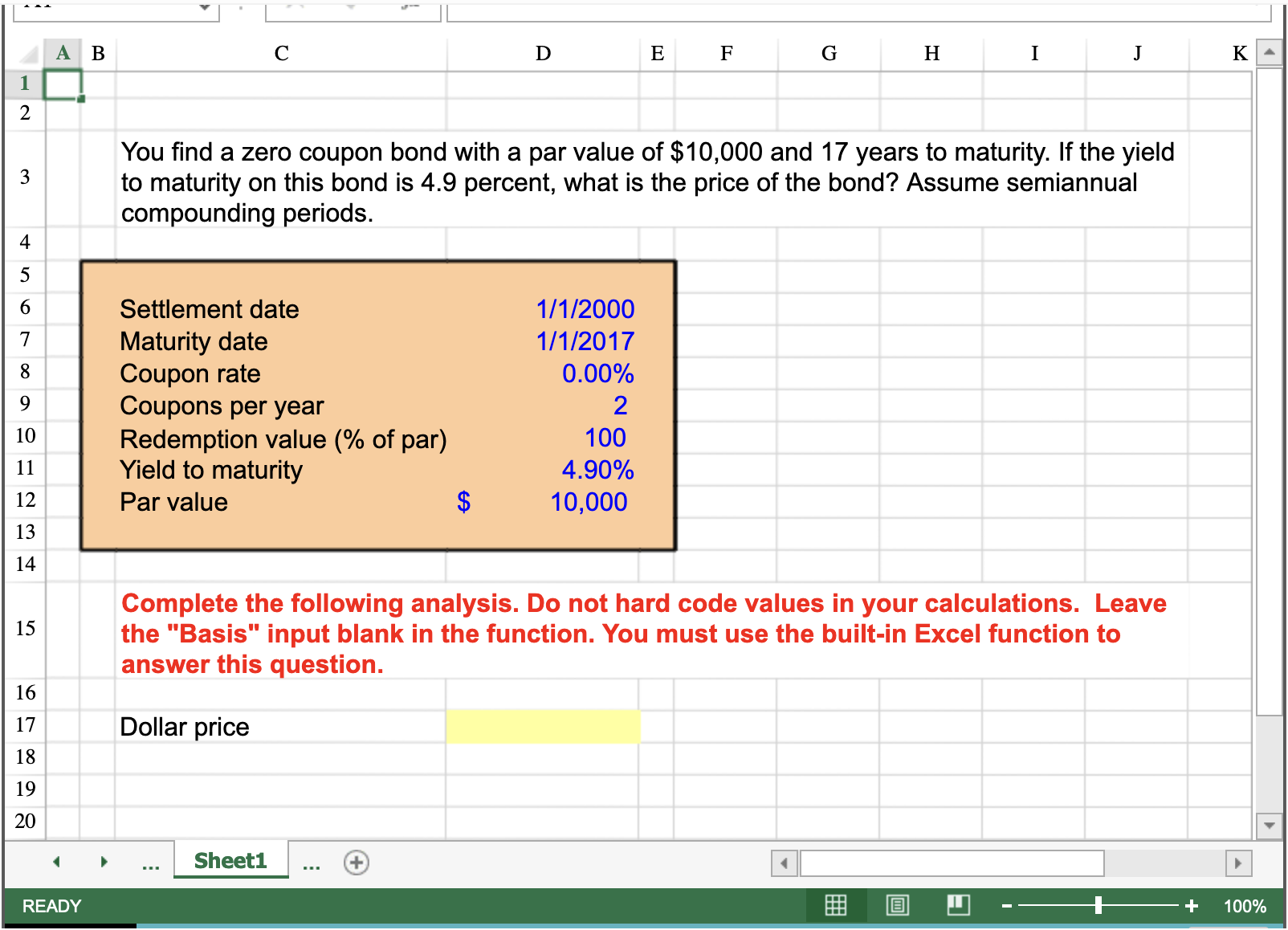Select settlement date value 1/1/2000

pyautogui.click(x=585, y=309)
